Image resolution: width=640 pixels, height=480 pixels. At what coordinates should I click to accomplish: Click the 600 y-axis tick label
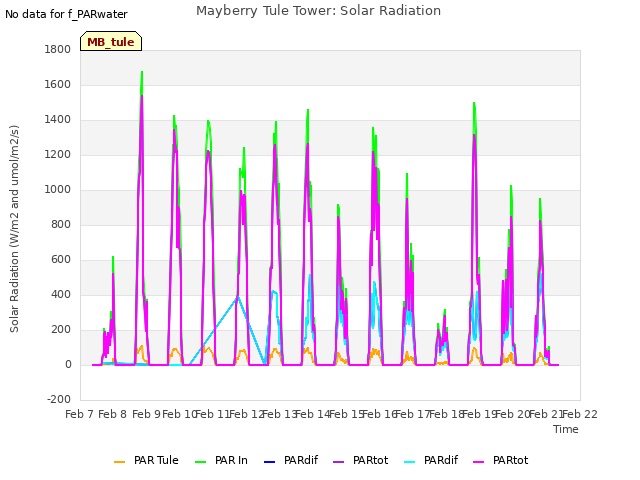click(61, 260)
